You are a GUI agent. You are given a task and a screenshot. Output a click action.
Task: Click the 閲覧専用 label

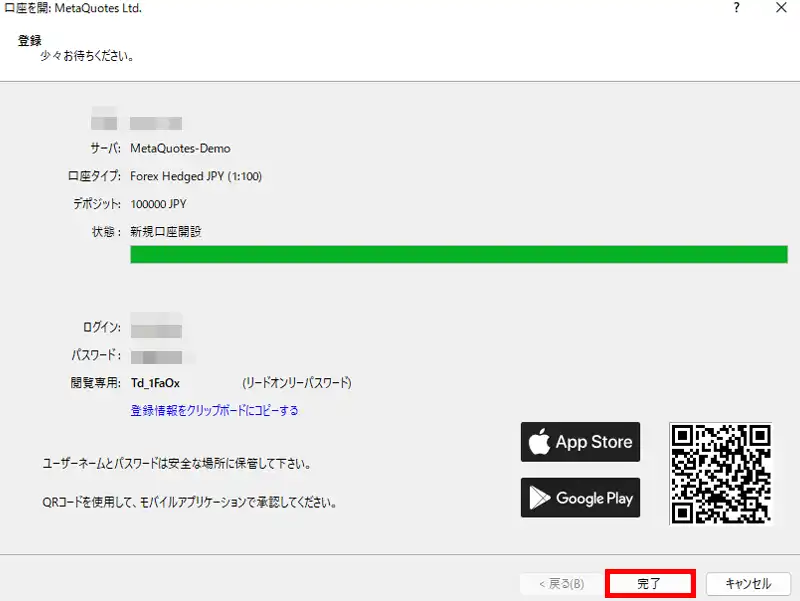[96, 383]
